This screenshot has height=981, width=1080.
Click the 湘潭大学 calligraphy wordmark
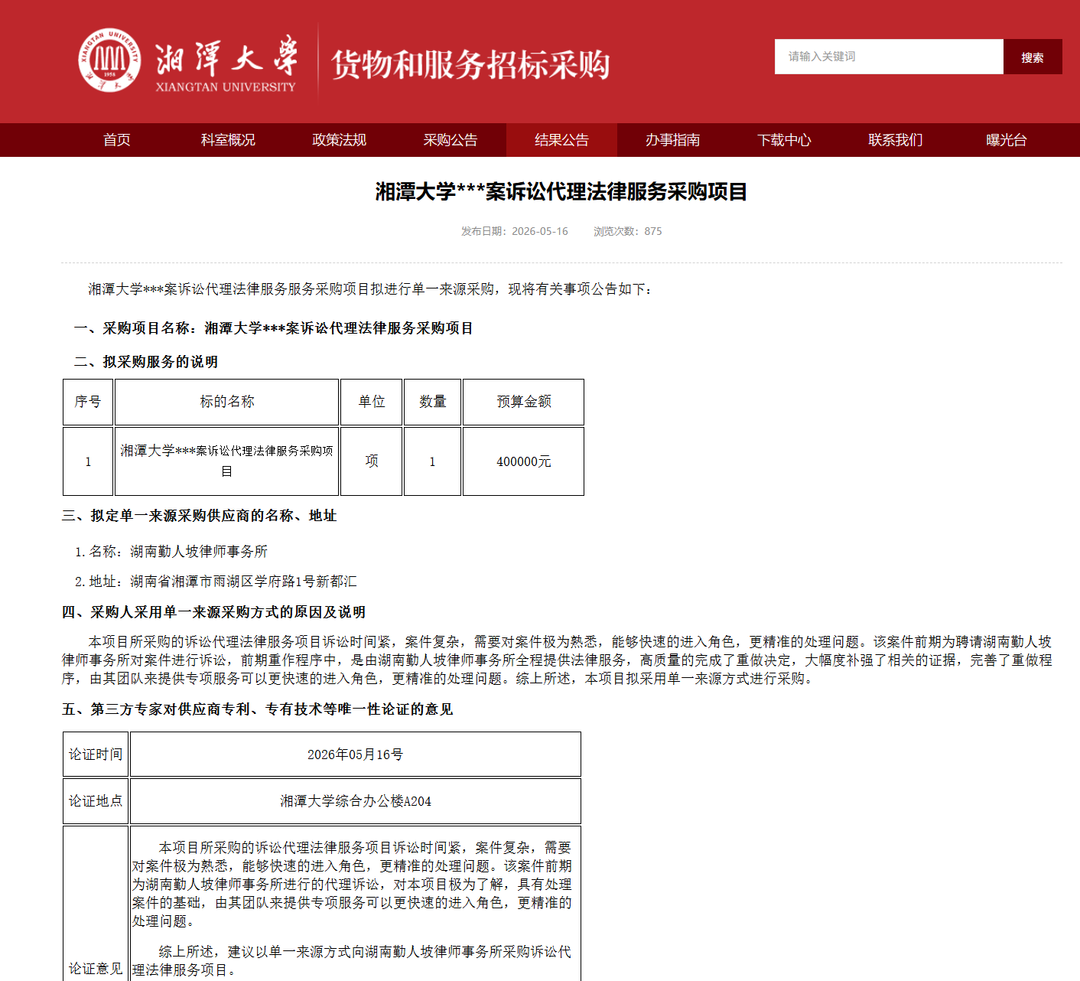click(227, 56)
